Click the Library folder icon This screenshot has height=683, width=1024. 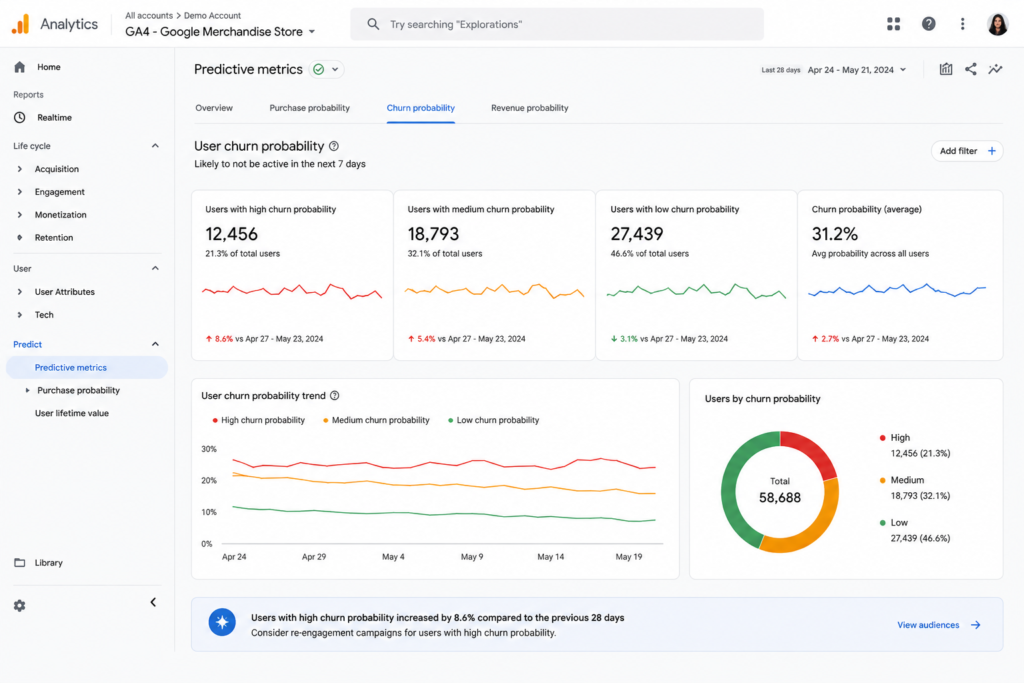coord(20,562)
